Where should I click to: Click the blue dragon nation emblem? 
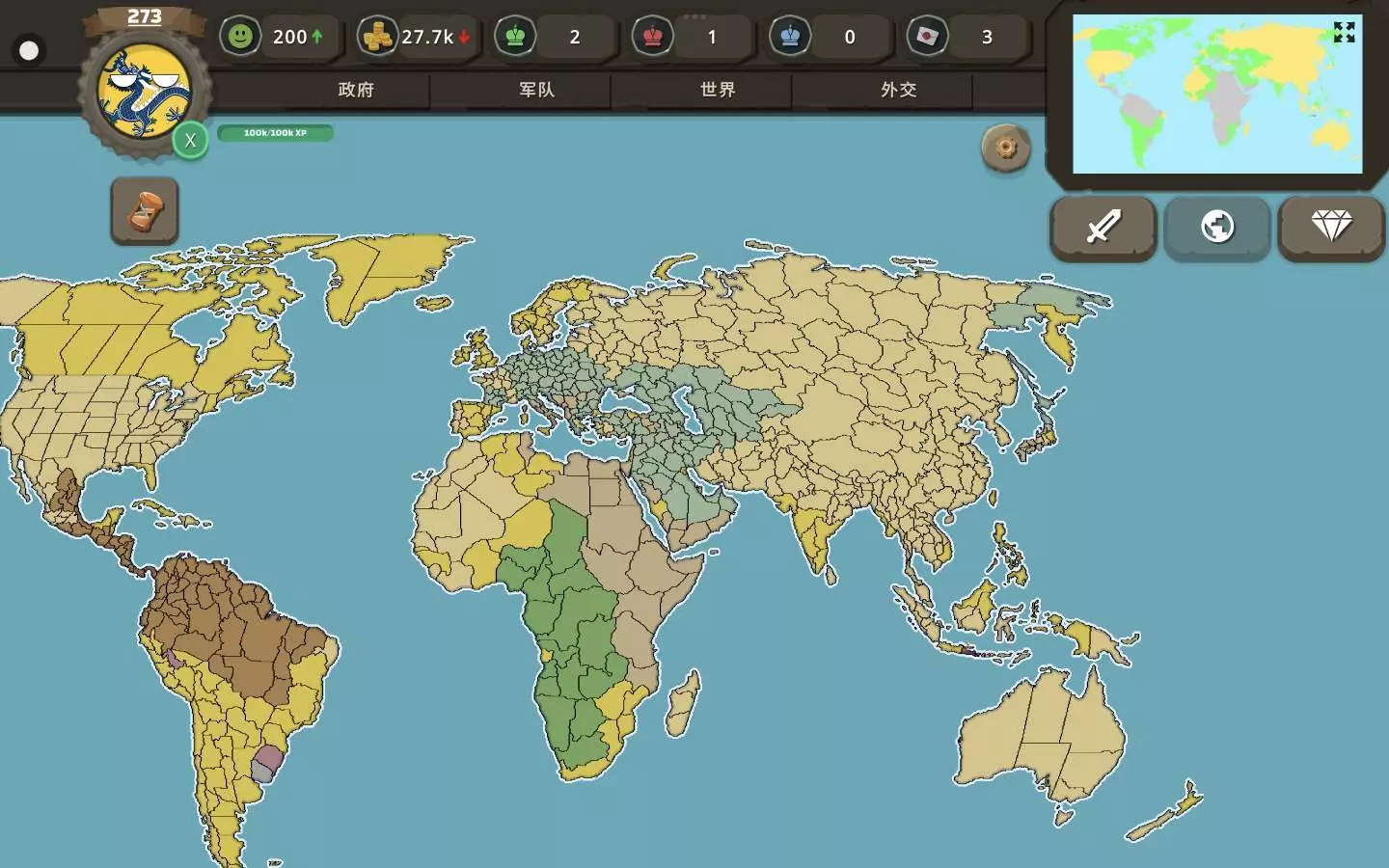145,92
